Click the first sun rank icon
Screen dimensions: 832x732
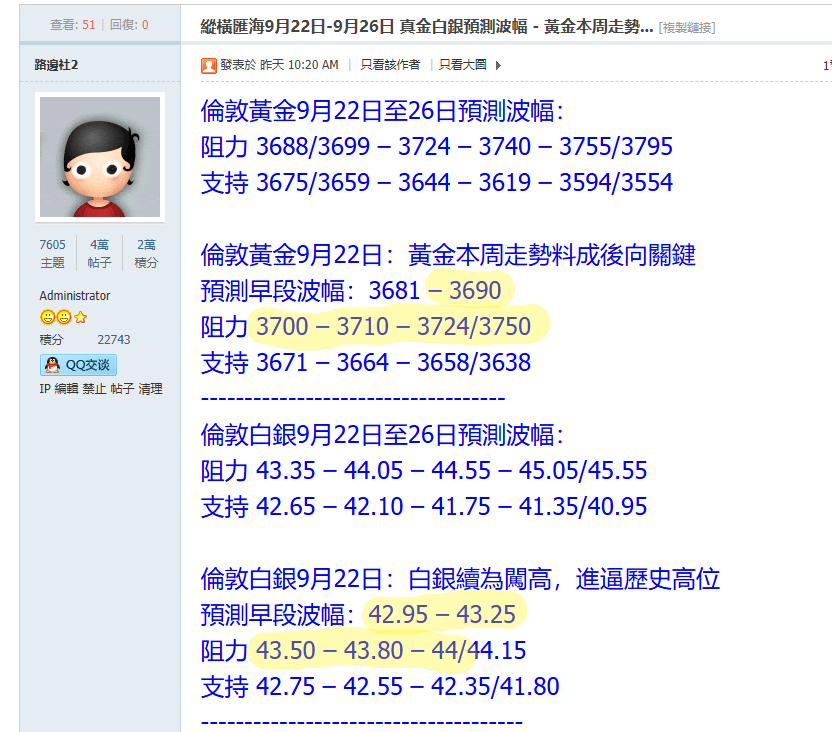tap(47, 318)
